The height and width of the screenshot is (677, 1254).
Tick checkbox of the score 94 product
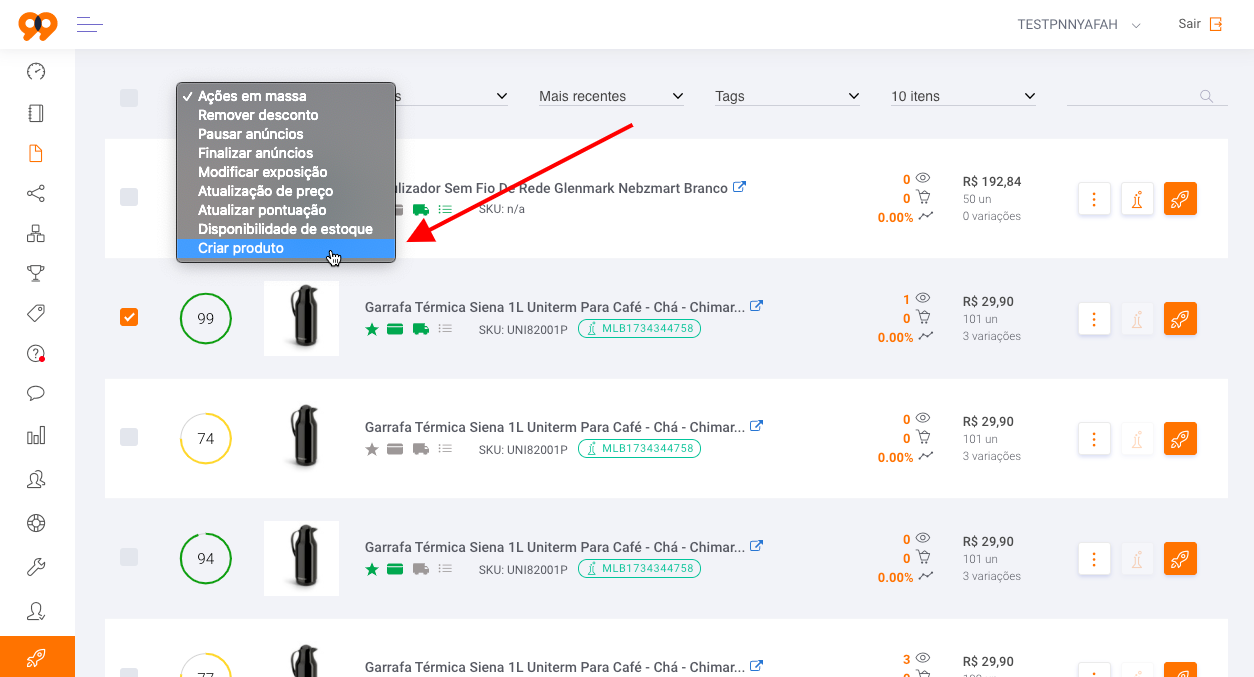[x=129, y=557]
